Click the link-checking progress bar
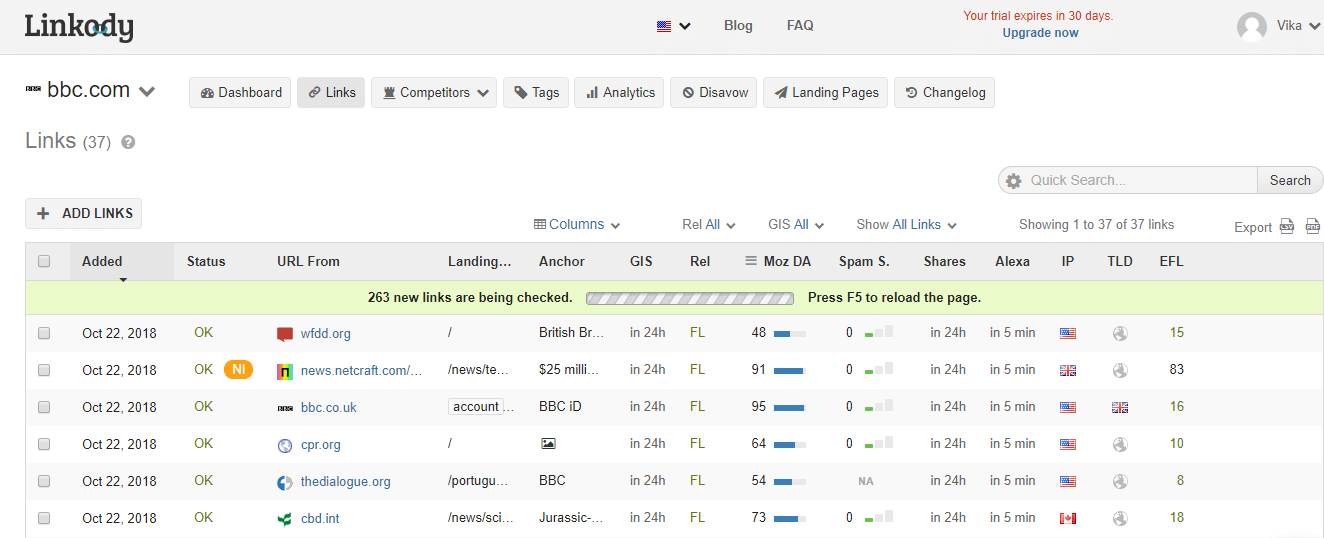This screenshot has width=1324, height=538. coord(690,298)
